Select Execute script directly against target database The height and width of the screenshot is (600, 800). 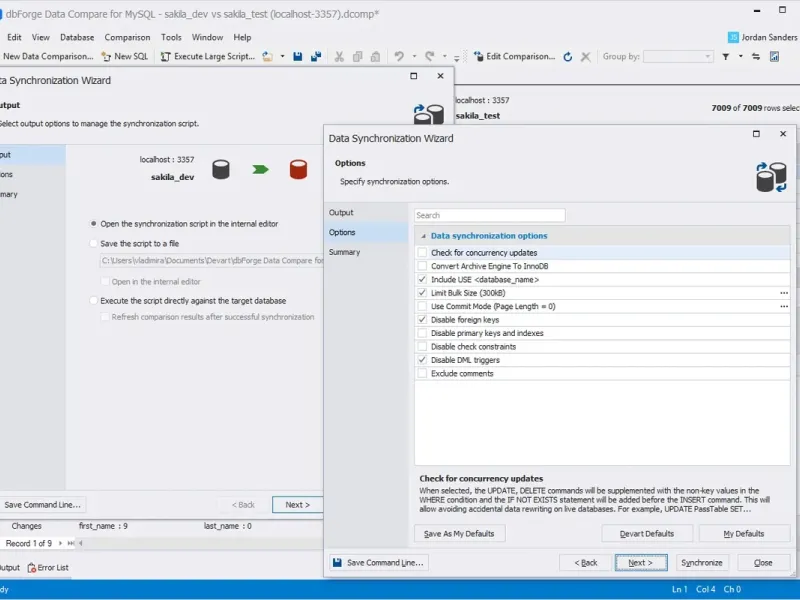click(94, 300)
